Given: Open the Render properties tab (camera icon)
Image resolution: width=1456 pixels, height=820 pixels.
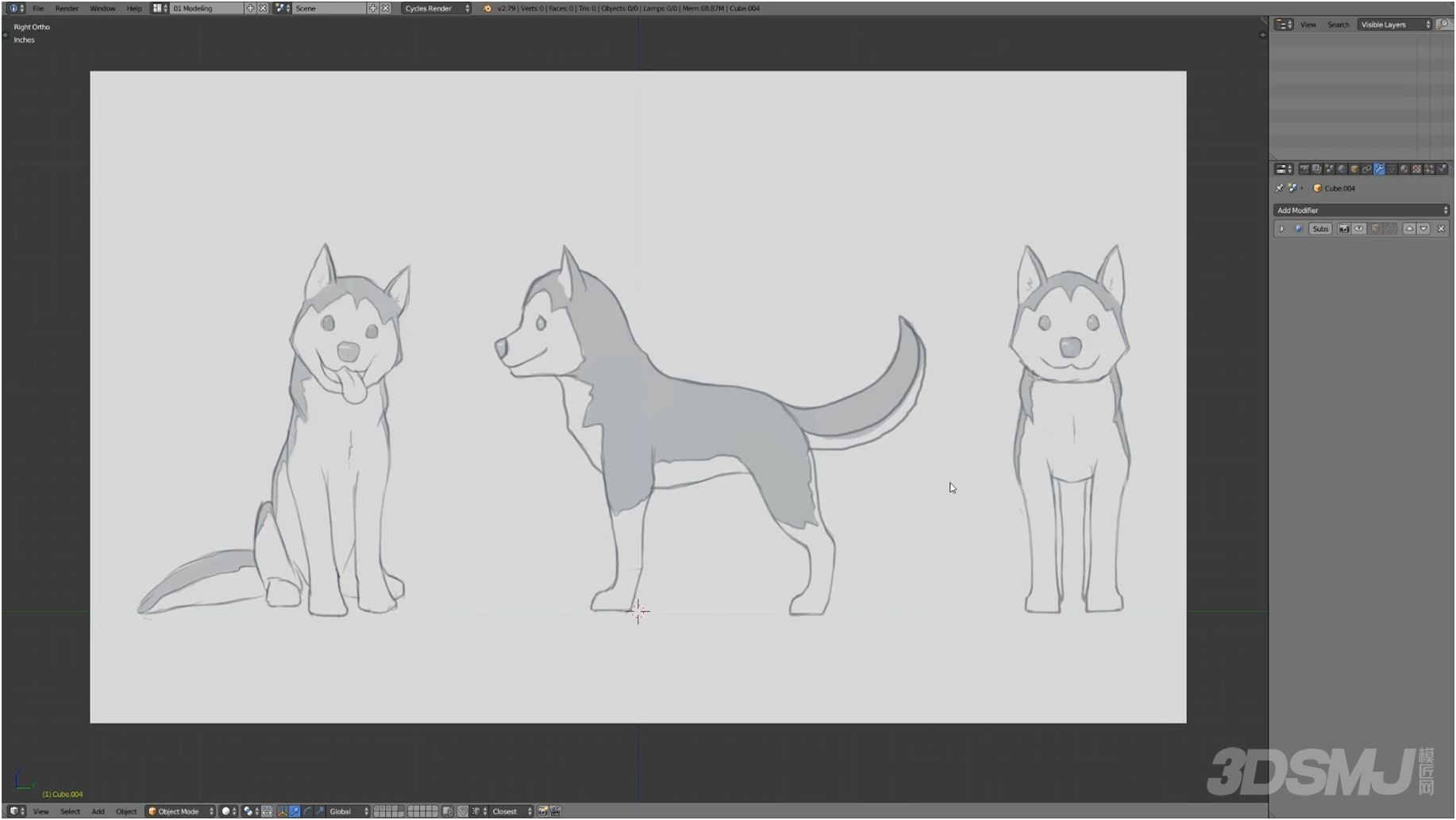Looking at the screenshot, I should (x=1304, y=169).
